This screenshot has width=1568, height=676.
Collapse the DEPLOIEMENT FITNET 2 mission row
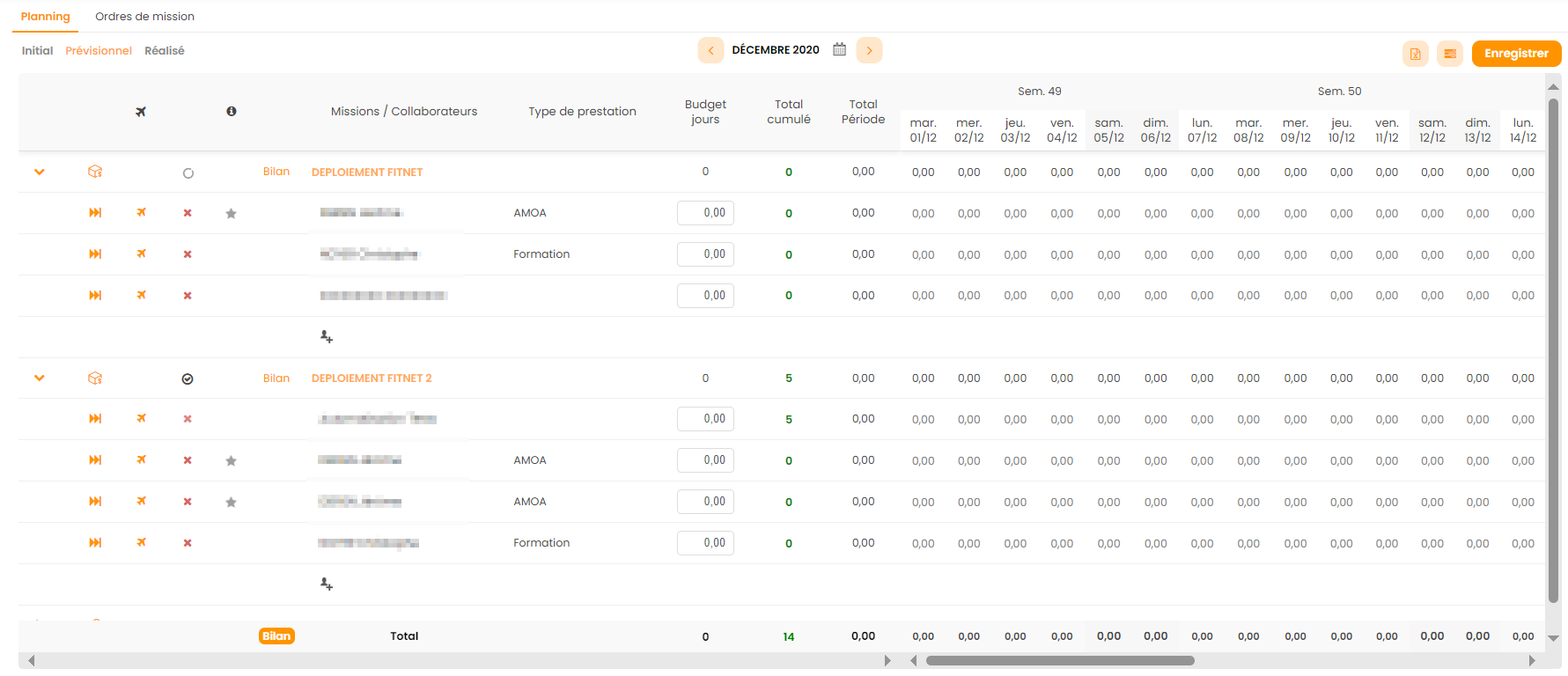(40, 378)
